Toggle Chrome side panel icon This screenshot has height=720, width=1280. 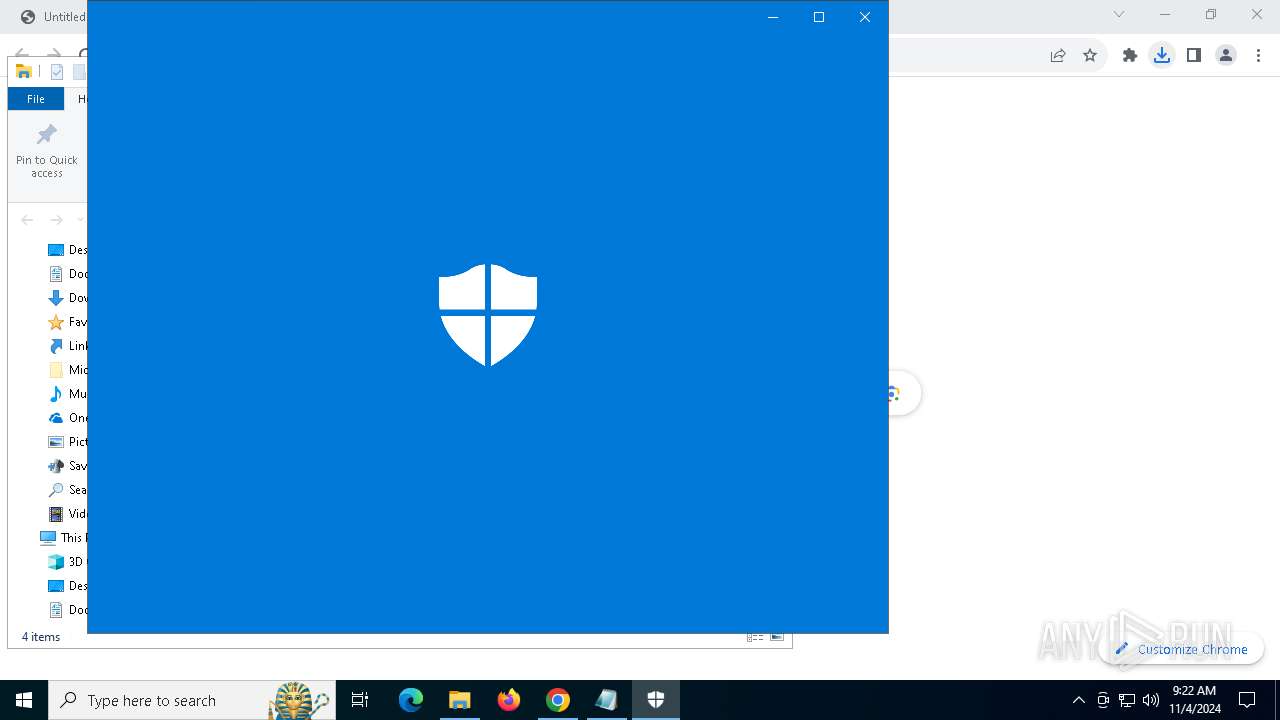pos(1194,56)
